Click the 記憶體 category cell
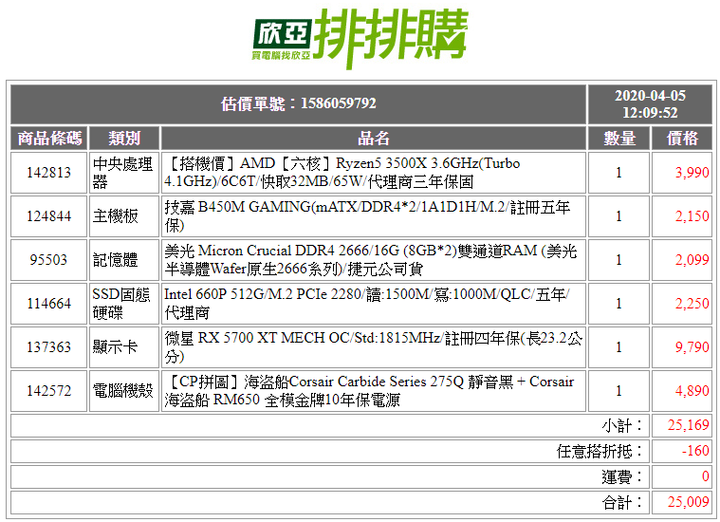This screenshot has height=522, width=720. tap(124, 260)
